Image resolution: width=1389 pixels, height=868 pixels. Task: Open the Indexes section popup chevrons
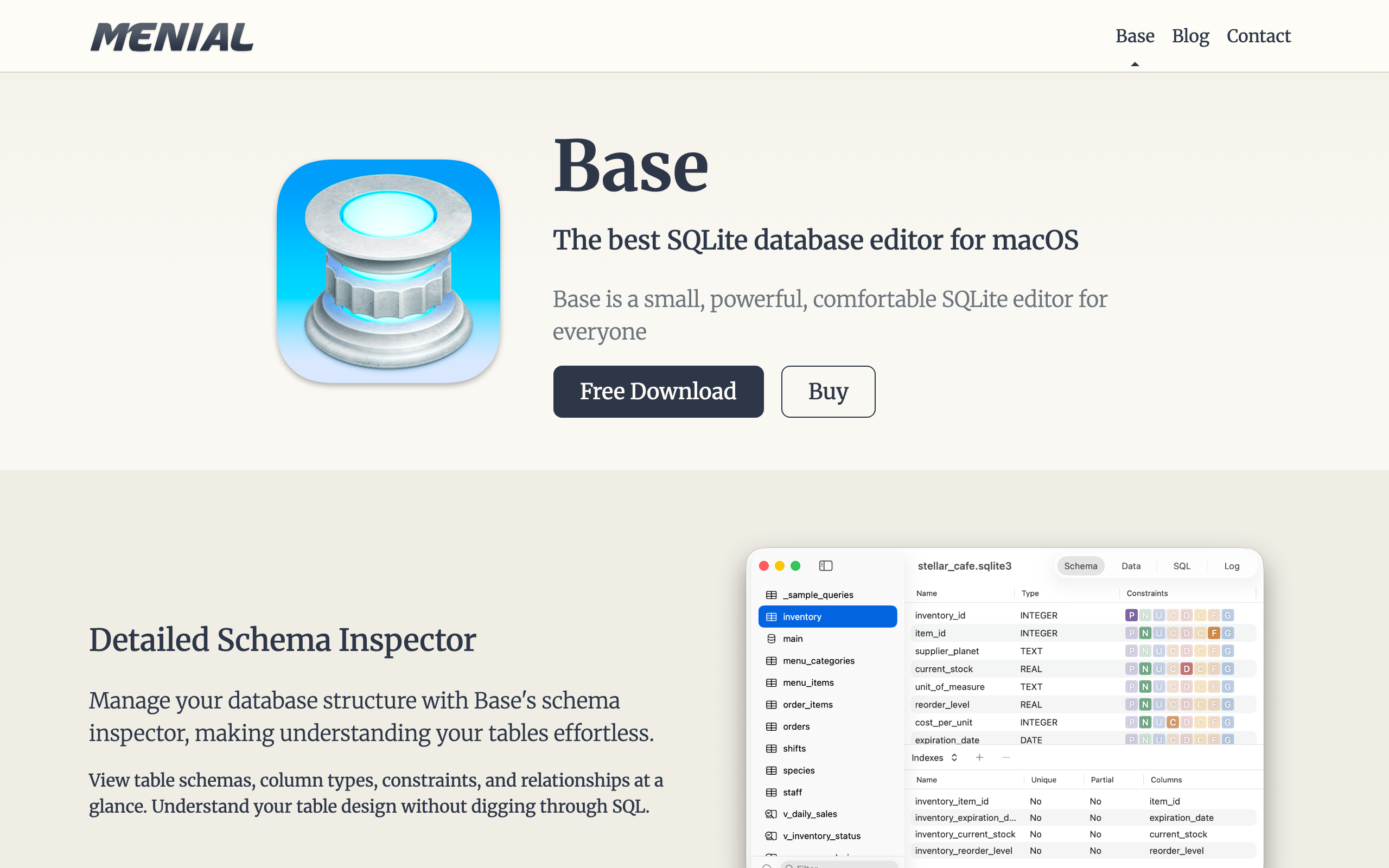(x=954, y=757)
